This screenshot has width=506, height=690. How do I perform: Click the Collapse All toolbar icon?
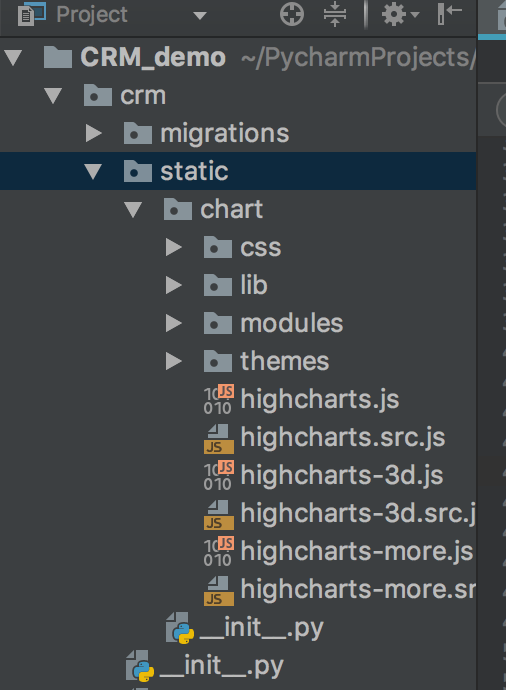click(335, 14)
